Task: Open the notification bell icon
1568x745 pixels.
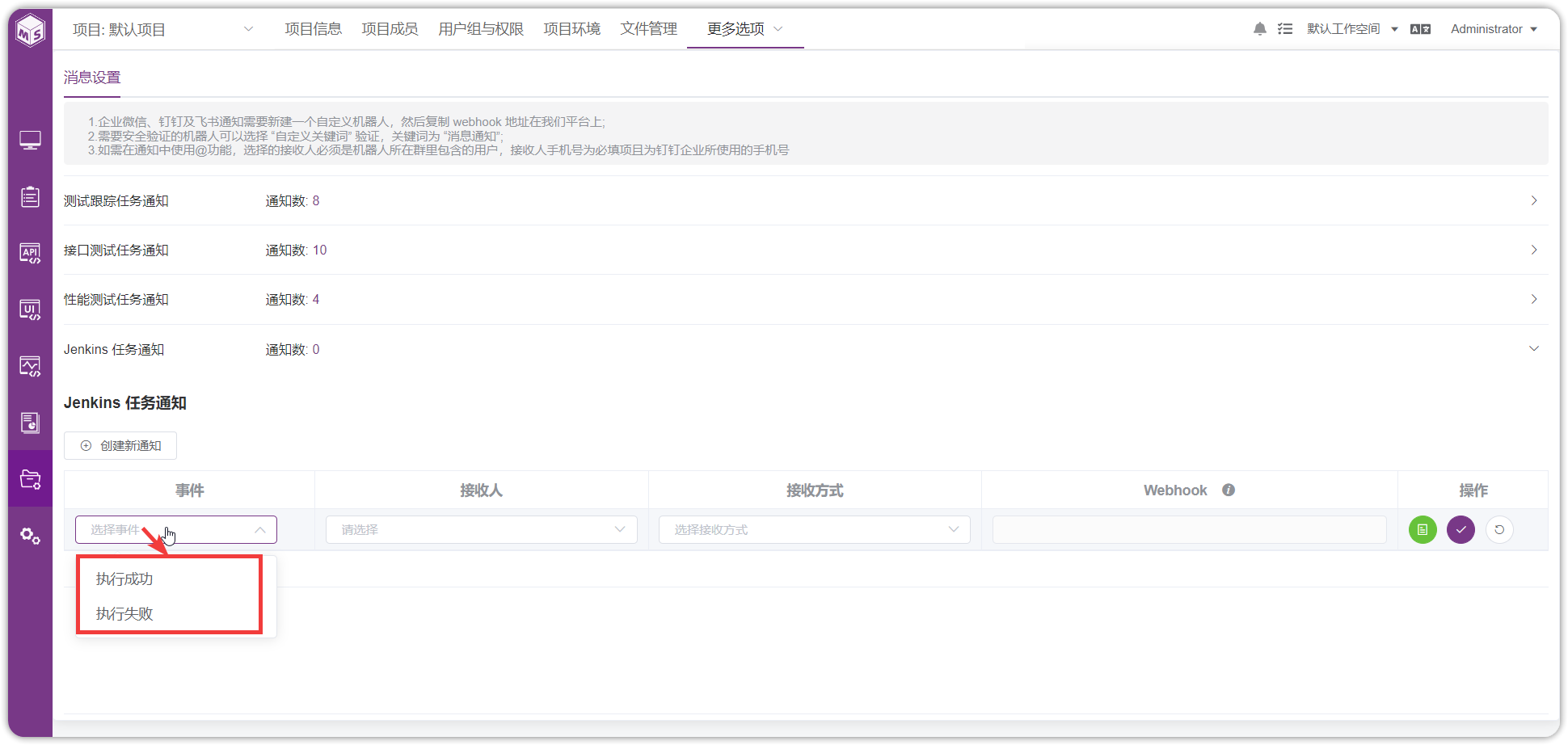Action: click(x=1259, y=29)
